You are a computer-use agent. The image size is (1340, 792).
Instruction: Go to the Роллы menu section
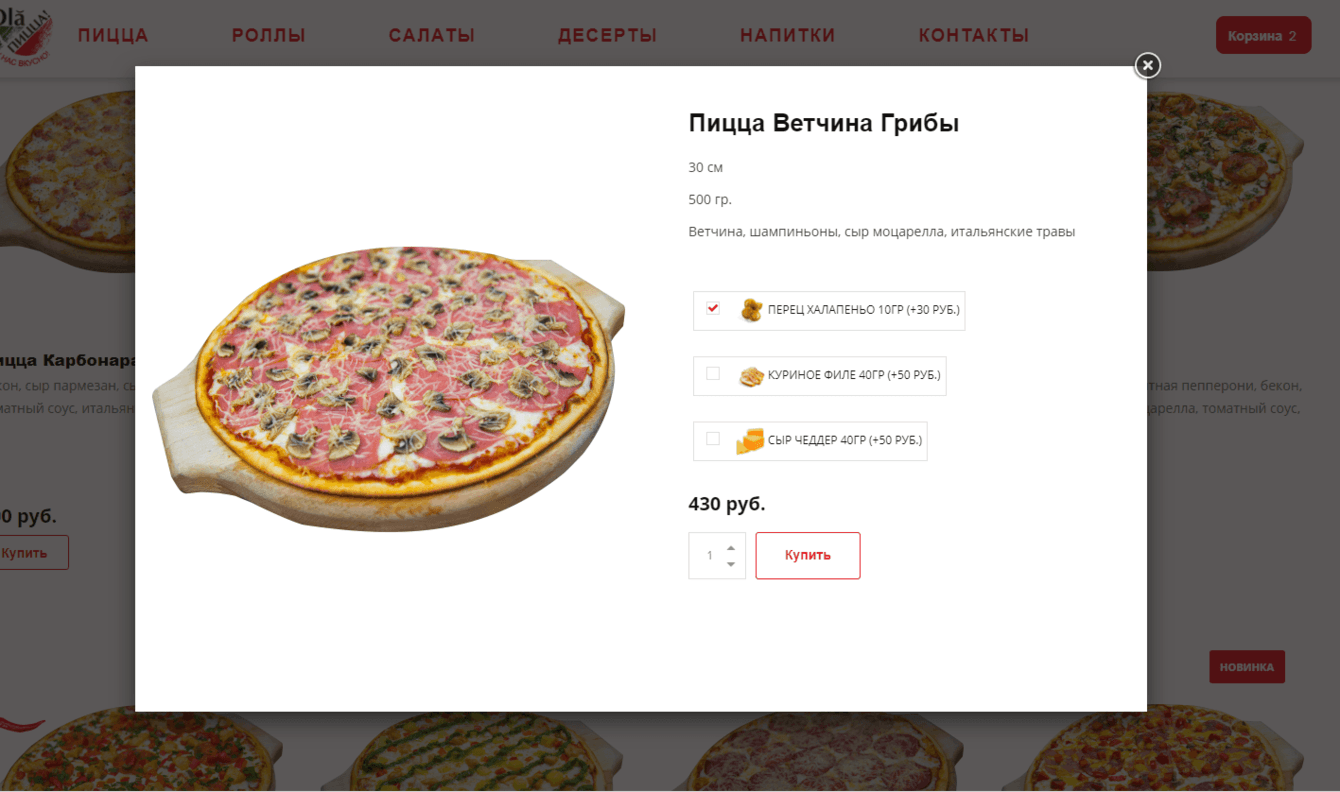tap(269, 36)
